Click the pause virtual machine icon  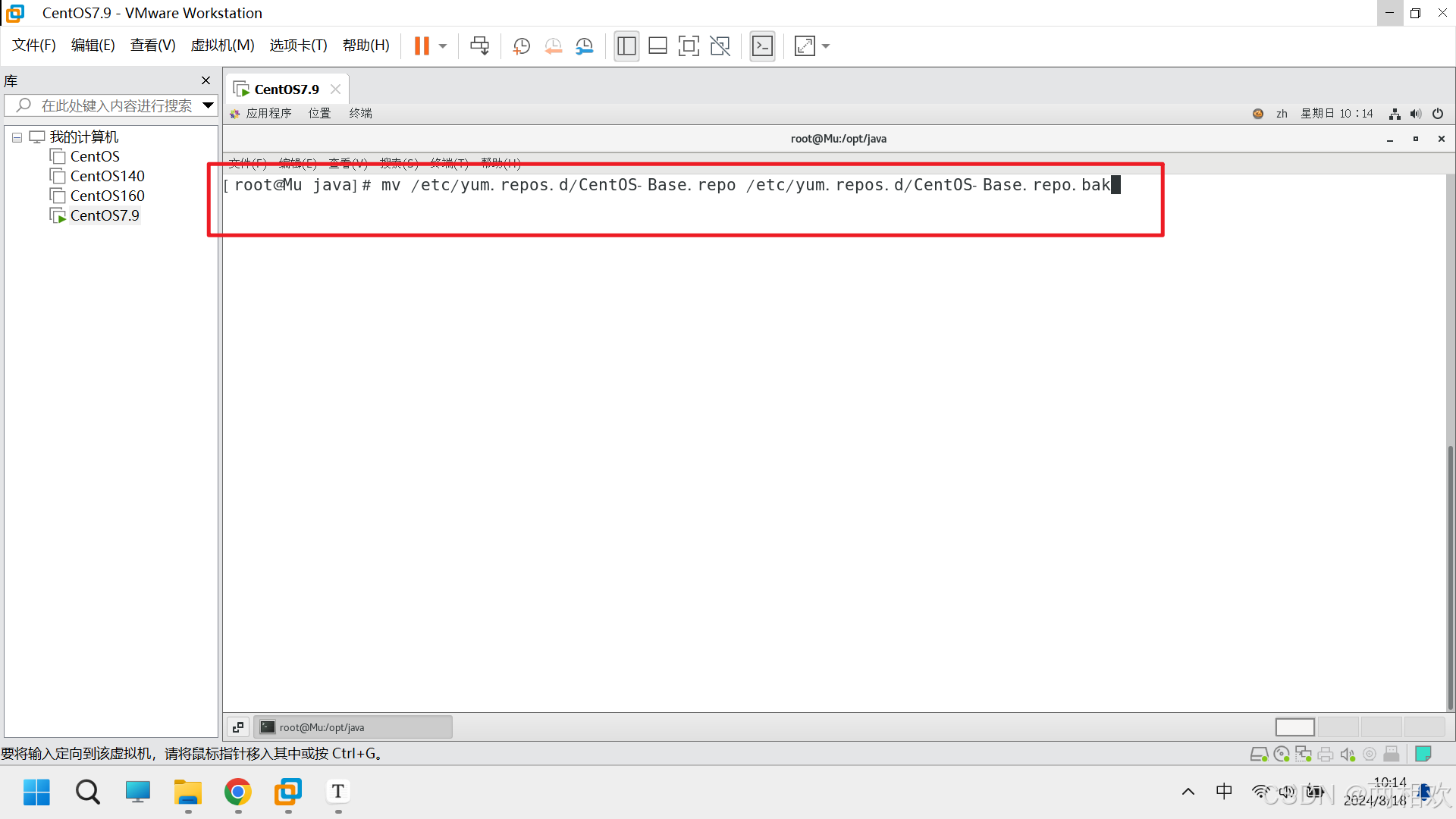(422, 46)
